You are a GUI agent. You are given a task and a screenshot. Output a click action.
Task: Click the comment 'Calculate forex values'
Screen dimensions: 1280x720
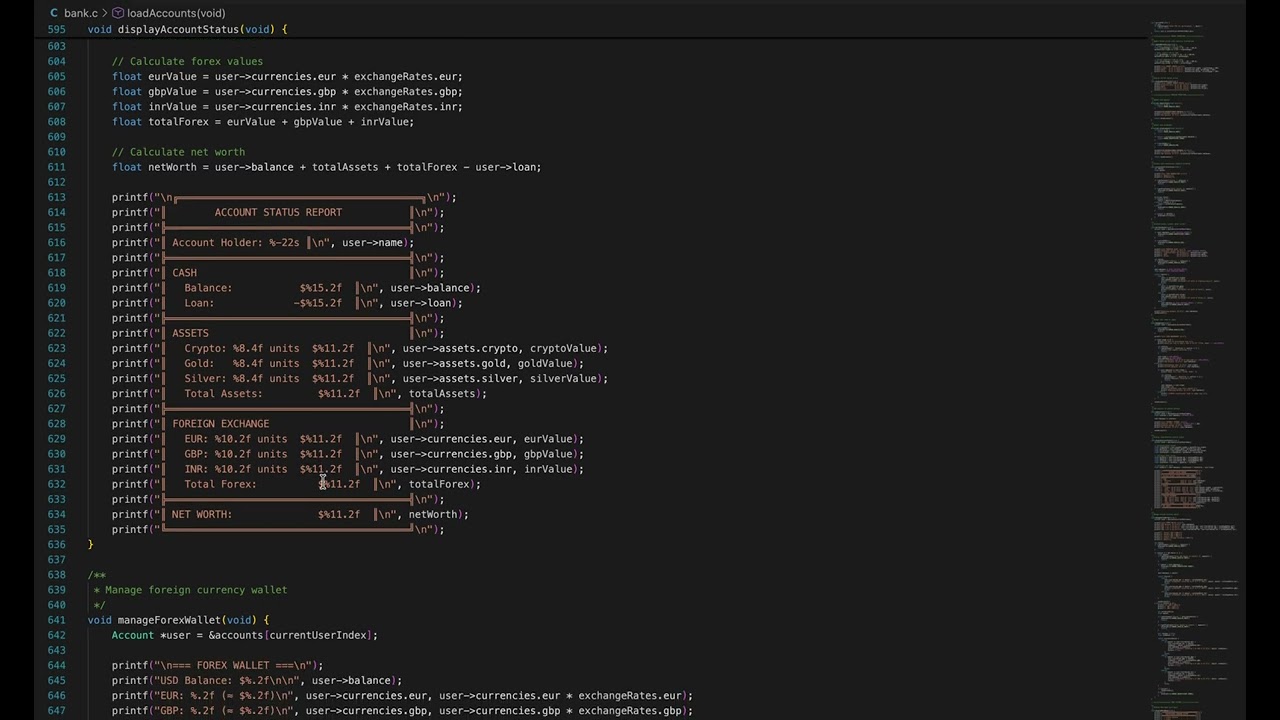pyautogui.click(x=187, y=61)
